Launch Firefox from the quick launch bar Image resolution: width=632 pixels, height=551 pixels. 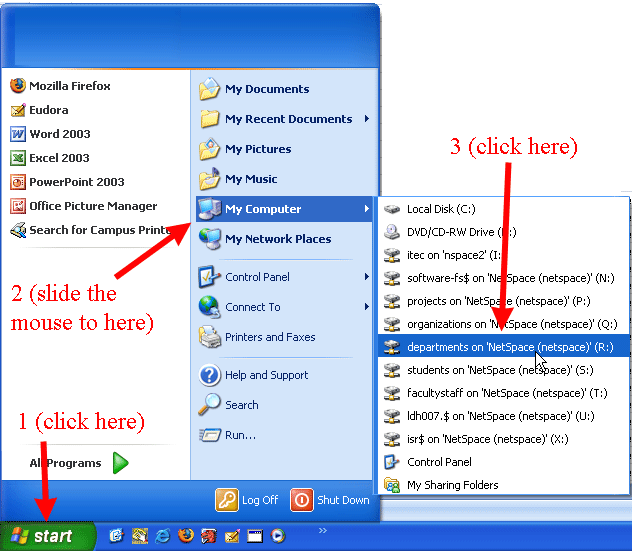[x=186, y=535]
